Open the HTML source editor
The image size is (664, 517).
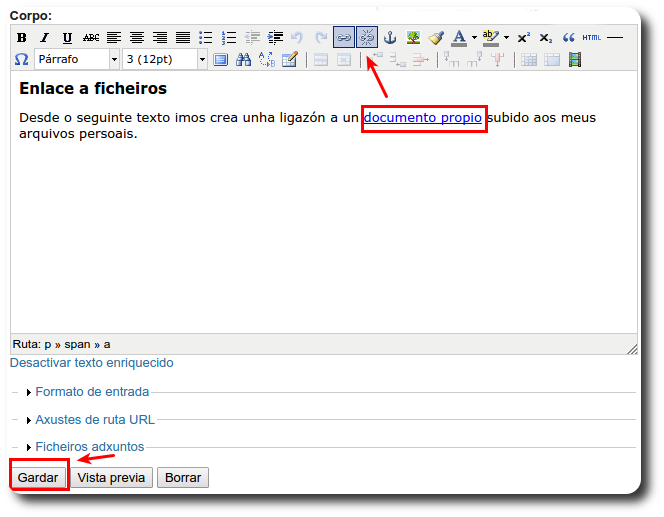(592, 38)
